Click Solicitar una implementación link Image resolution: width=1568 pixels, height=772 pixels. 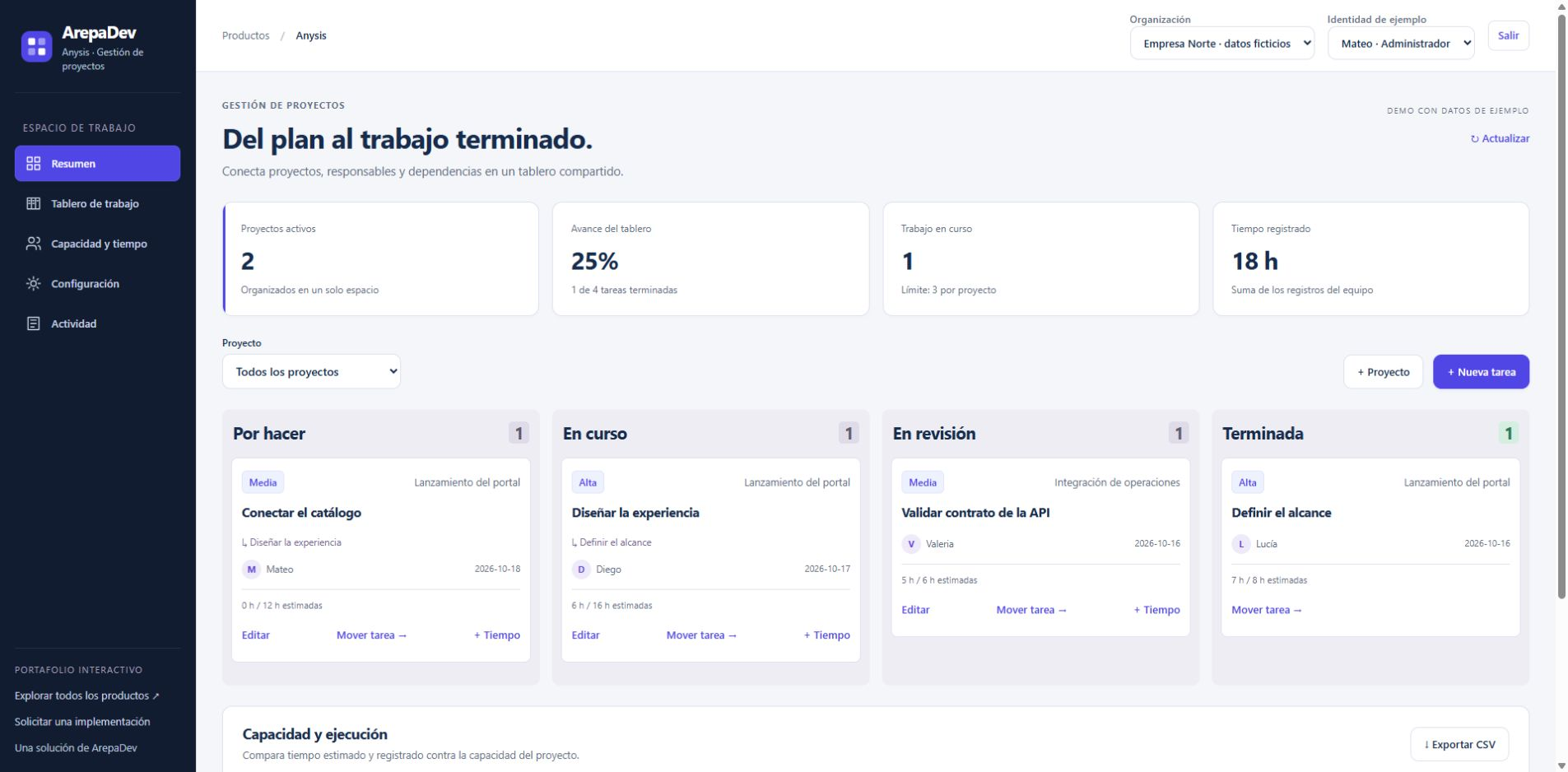pos(82,722)
